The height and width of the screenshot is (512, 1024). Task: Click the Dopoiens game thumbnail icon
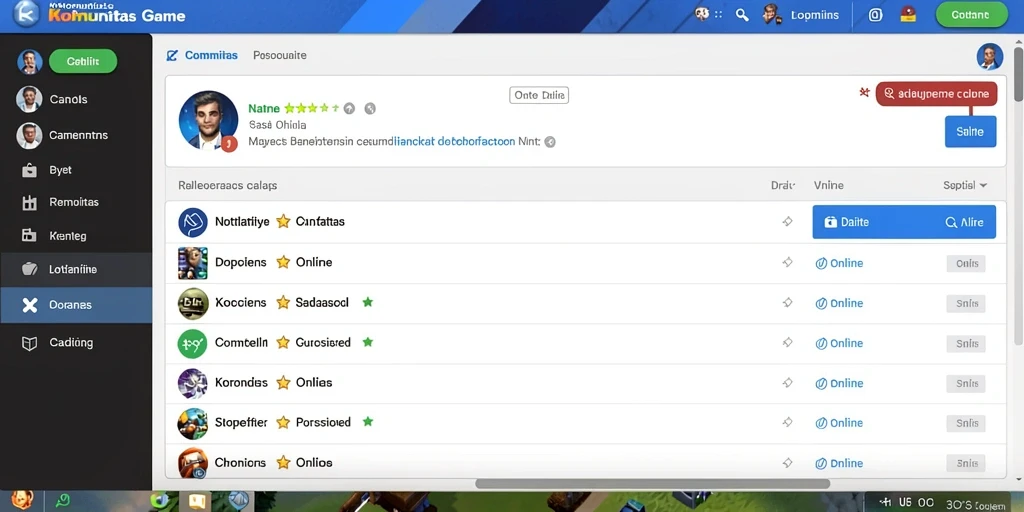pyautogui.click(x=193, y=263)
